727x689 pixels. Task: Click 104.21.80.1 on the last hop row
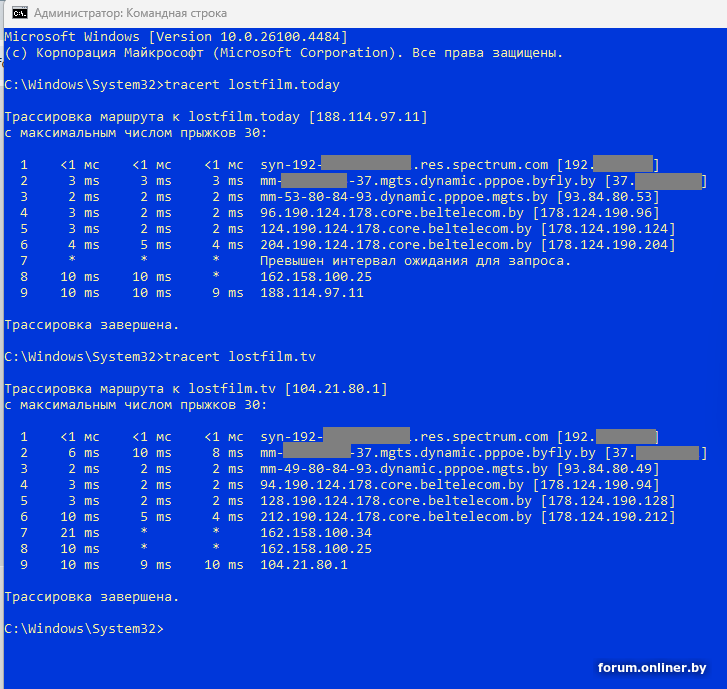click(304, 565)
